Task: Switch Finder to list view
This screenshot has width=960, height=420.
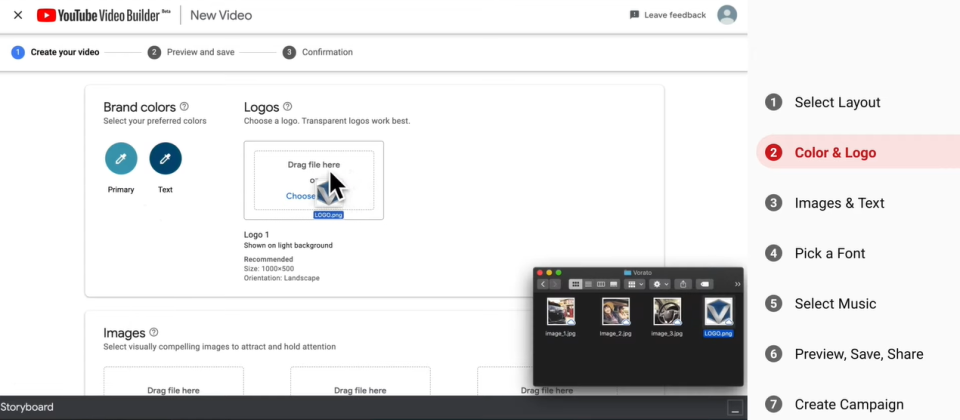Action: click(x=588, y=285)
